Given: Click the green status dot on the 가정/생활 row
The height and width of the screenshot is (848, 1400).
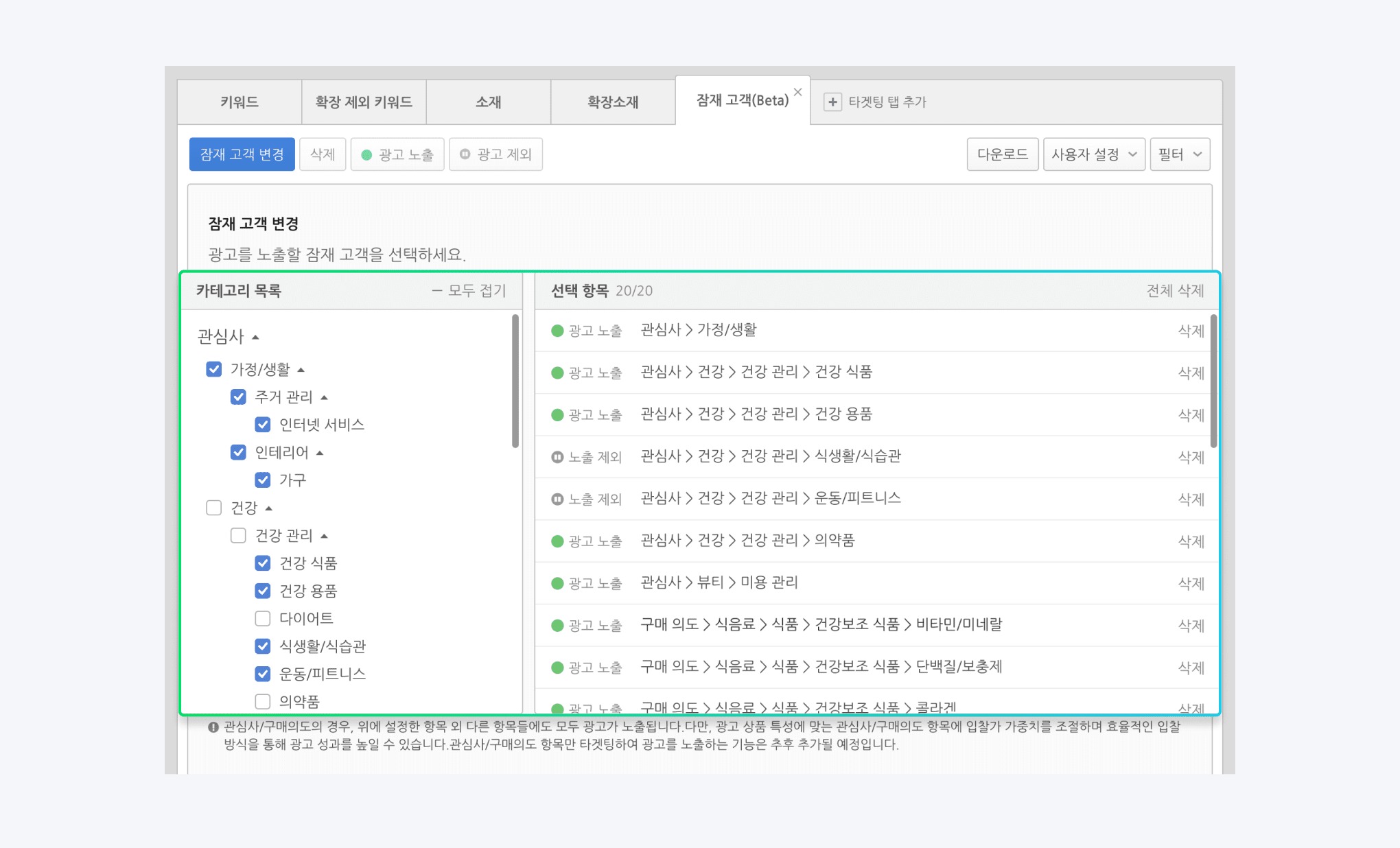Looking at the screenshot, I should 557,331.
